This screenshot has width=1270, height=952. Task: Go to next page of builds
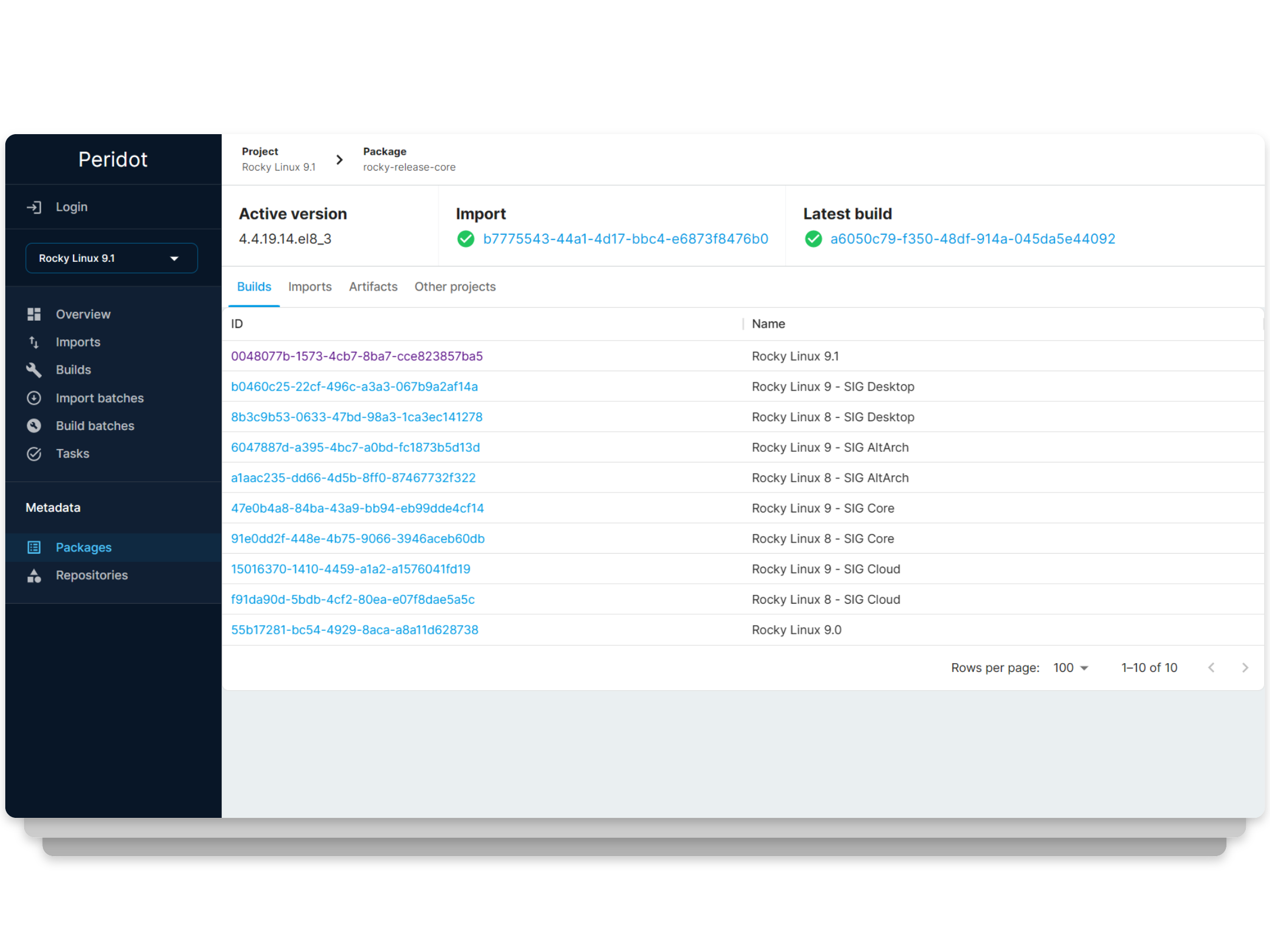point(1245,668)
